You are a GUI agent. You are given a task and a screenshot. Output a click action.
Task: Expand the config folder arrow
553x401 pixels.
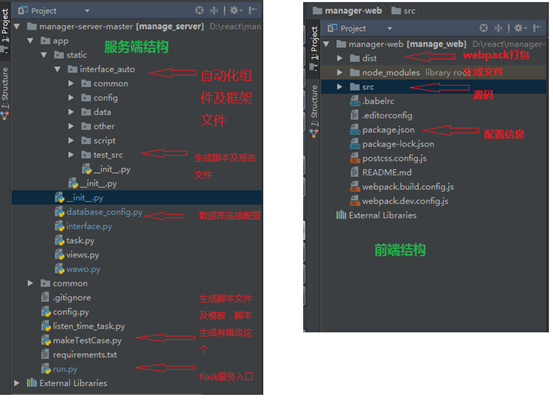(x=71, y=98)
